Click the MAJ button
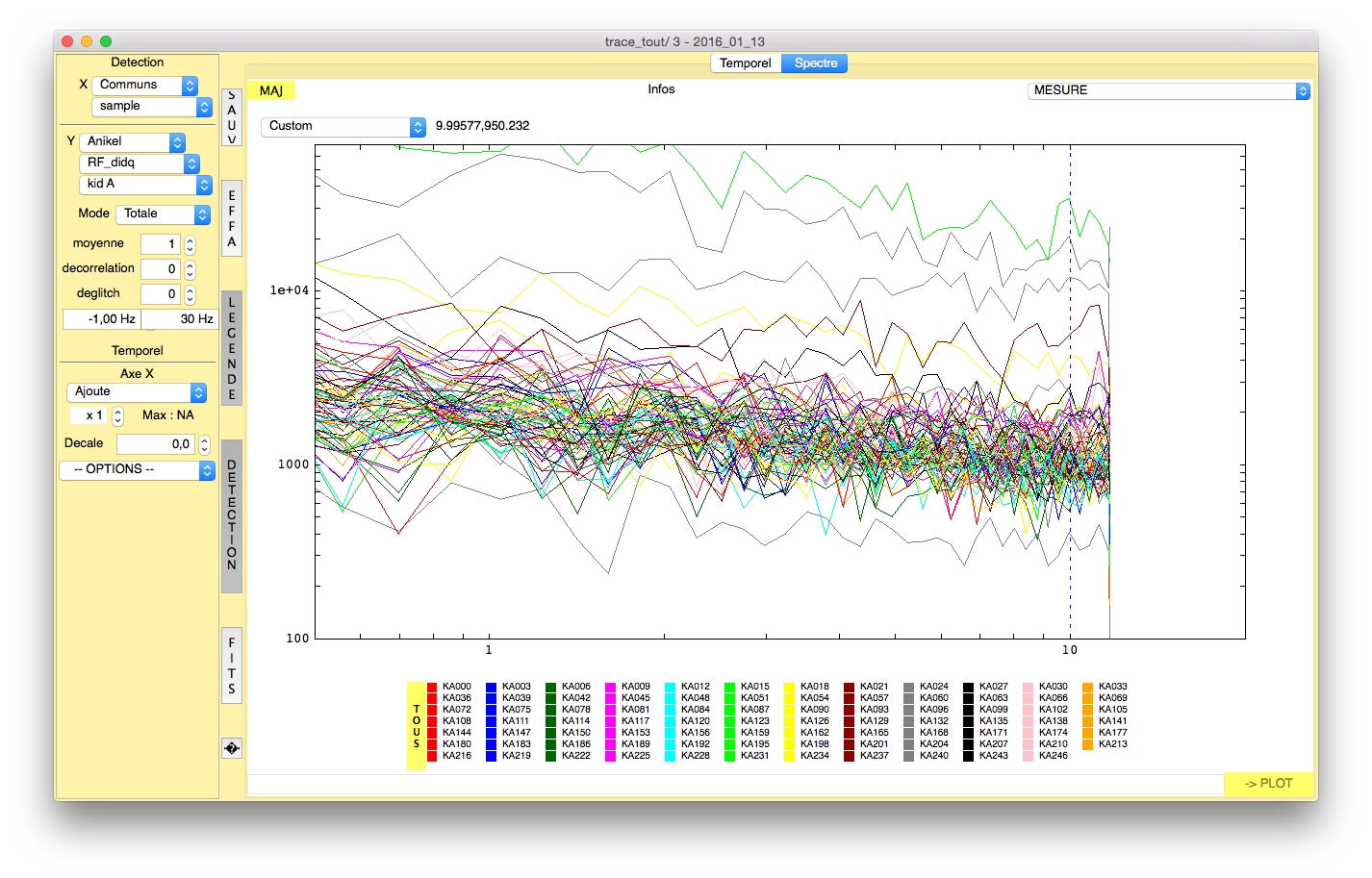1372x878 pixels. point(271,90)
